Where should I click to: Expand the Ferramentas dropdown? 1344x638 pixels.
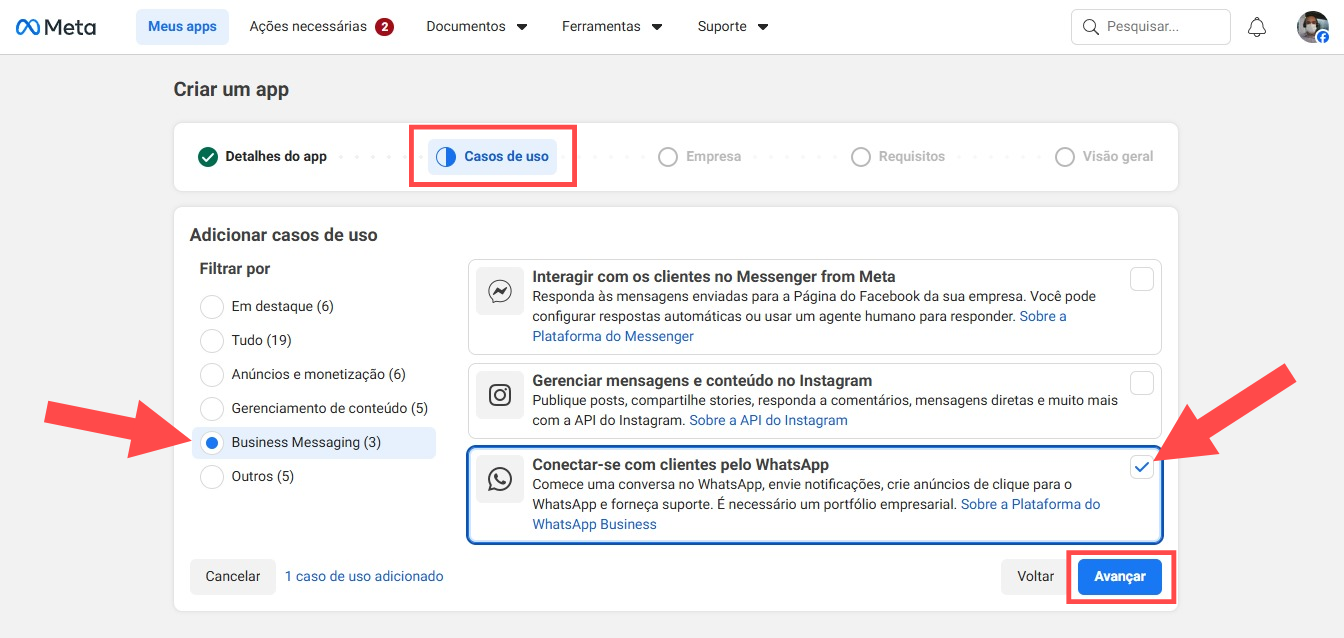612,27
